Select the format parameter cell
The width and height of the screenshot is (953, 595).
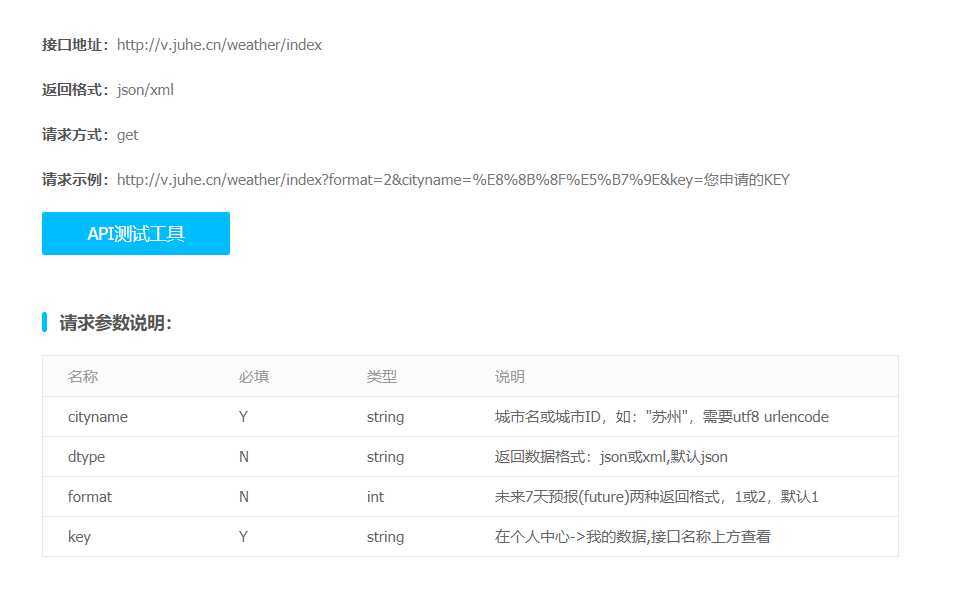(90, 497)
